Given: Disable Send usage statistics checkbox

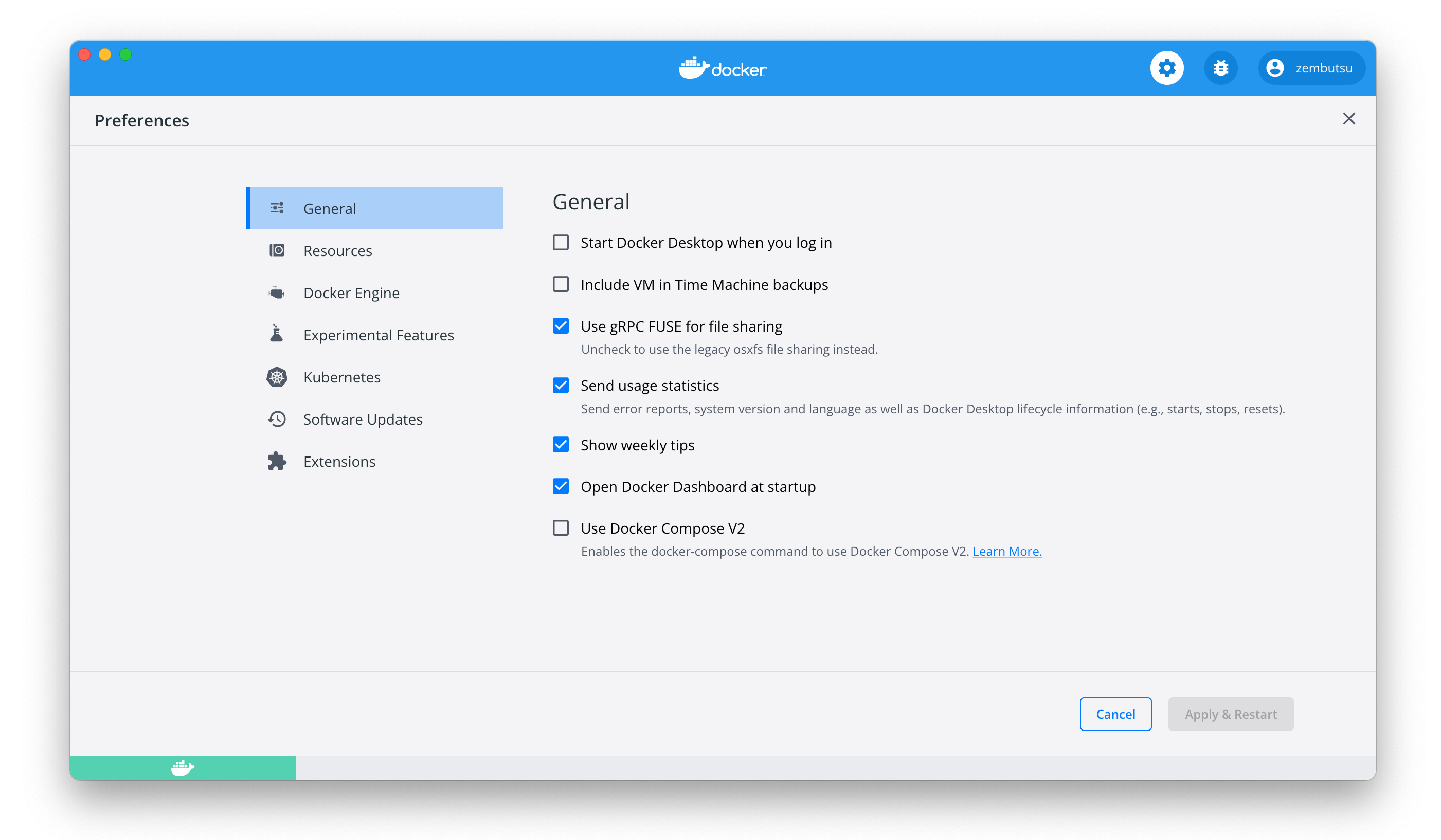Looking at the screenshot, I should (x=561, y=385).
